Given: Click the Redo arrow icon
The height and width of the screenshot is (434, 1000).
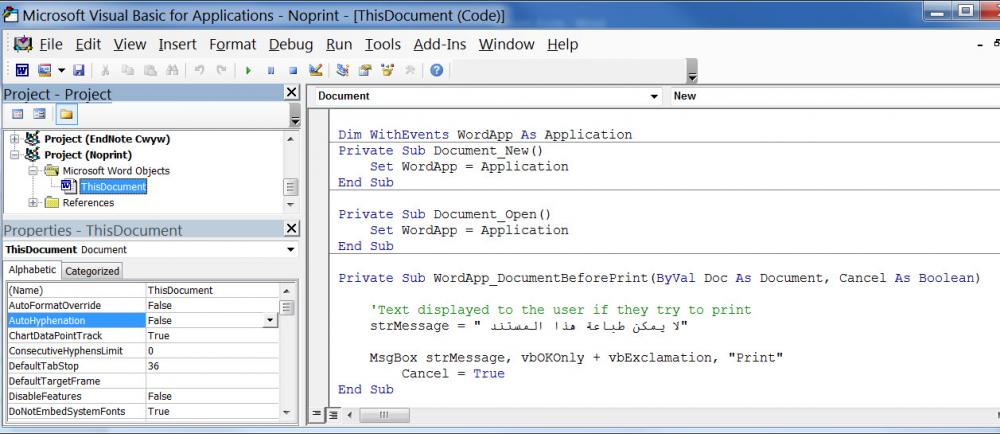Looking at the screenshot, I should (221, 70).
